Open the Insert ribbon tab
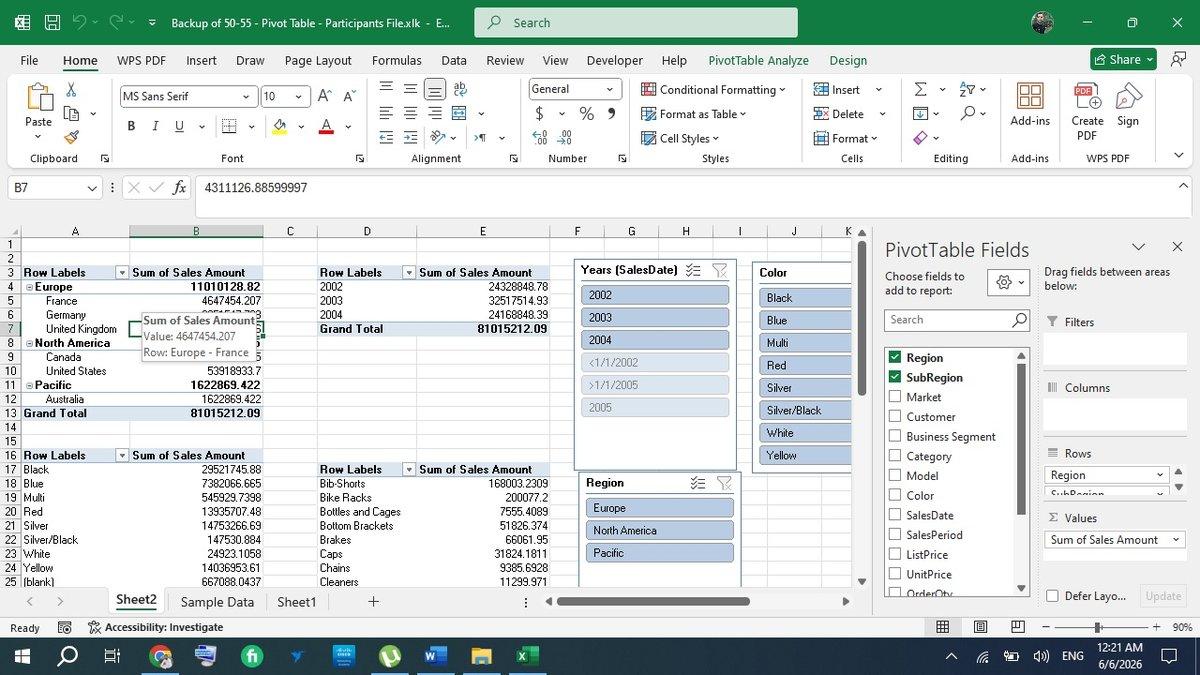 pos(201,60)
